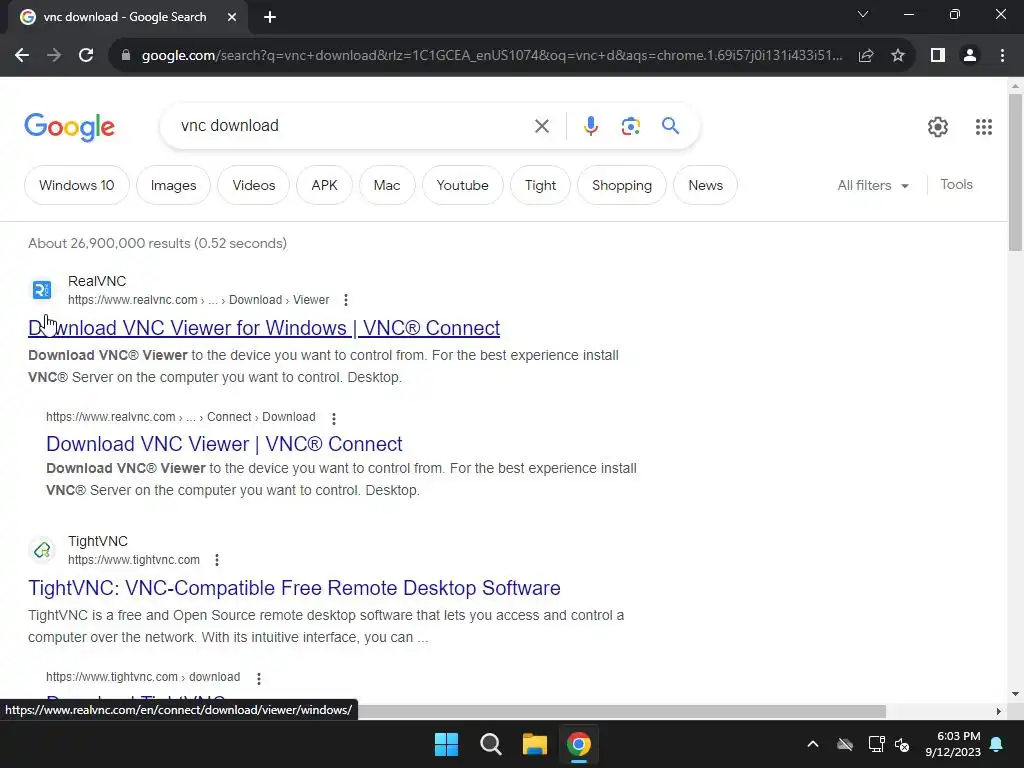Reload the Google search page
1024x768 pixels.
click(x=86, y=56)
